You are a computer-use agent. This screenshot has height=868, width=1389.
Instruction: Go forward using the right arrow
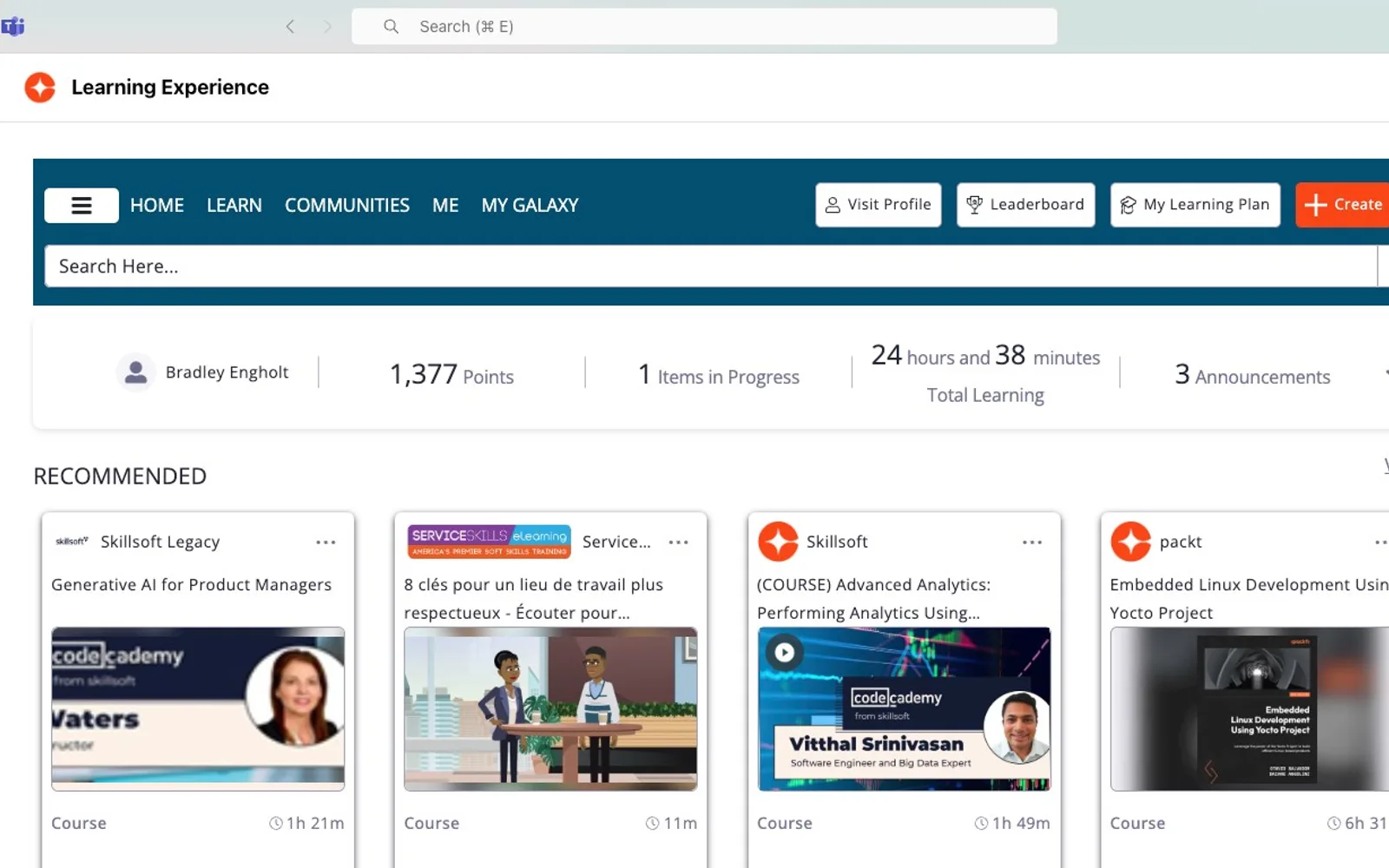tap(327, 27)
